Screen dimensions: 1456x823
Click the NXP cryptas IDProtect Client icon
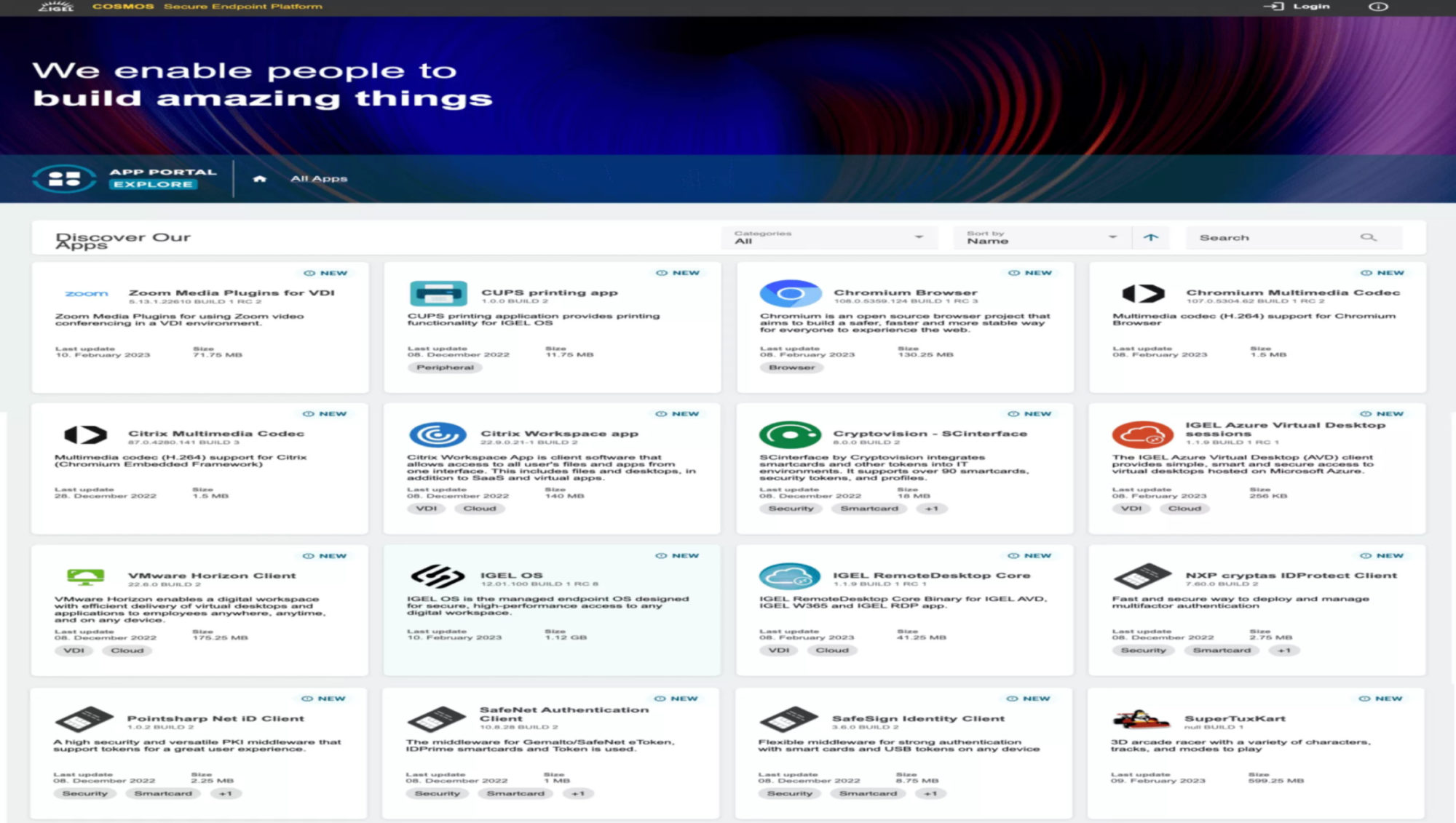1142,577
